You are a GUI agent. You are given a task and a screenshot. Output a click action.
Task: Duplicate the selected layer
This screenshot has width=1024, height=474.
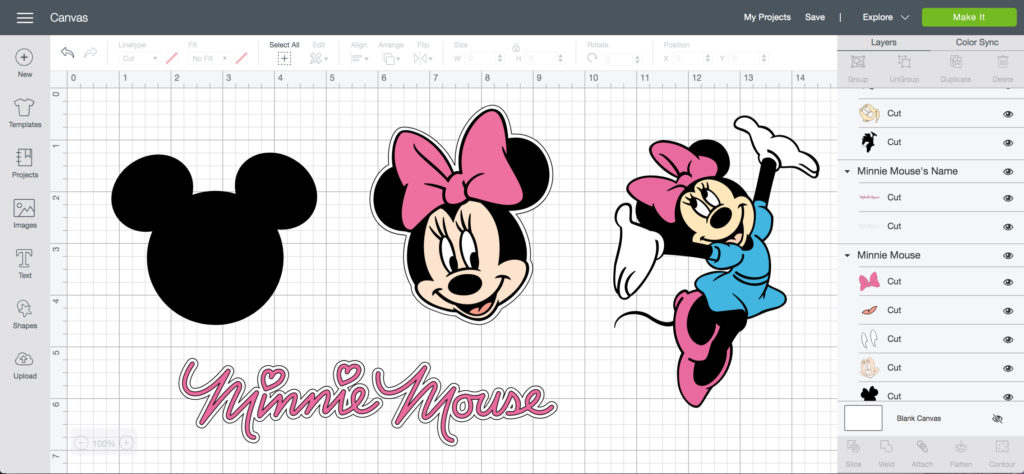pyautogui.click(x=956, y=67)
